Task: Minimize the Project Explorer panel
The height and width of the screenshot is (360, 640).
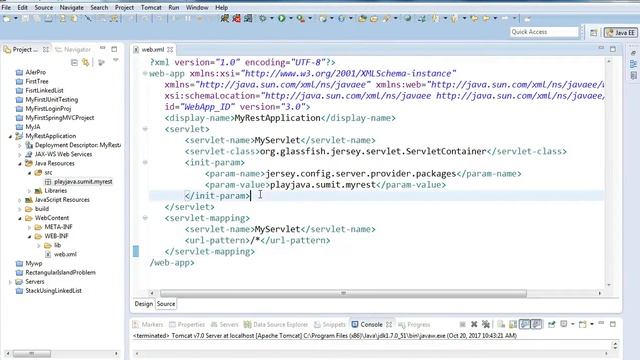Action: tap(103, 49)
